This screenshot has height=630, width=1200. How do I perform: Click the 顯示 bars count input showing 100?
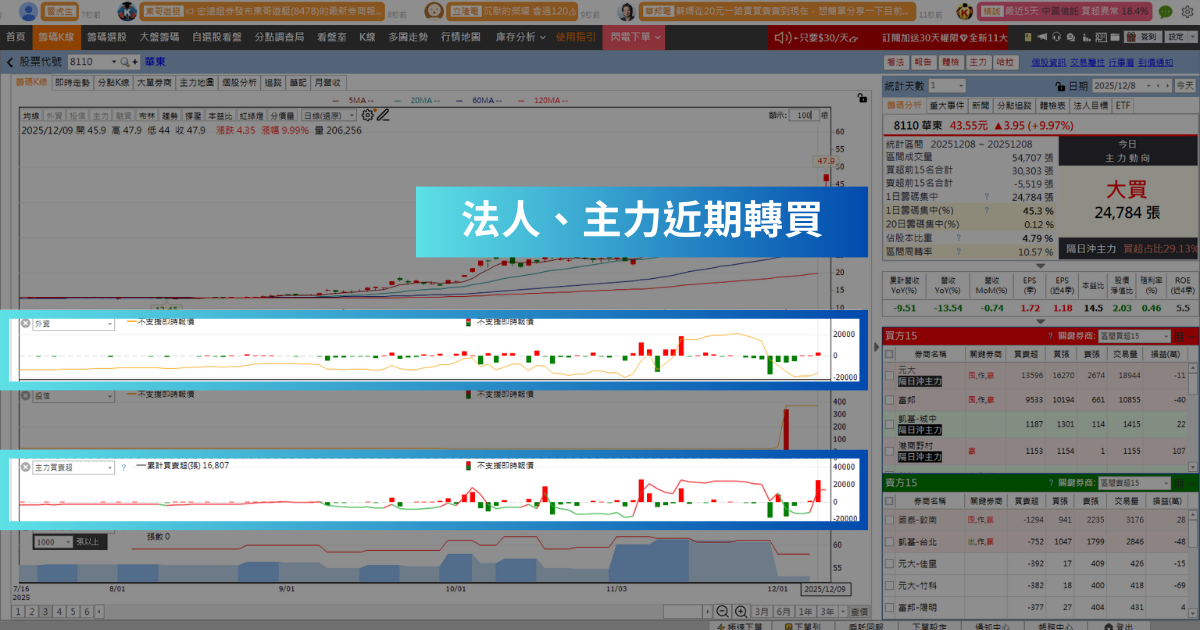805,115
